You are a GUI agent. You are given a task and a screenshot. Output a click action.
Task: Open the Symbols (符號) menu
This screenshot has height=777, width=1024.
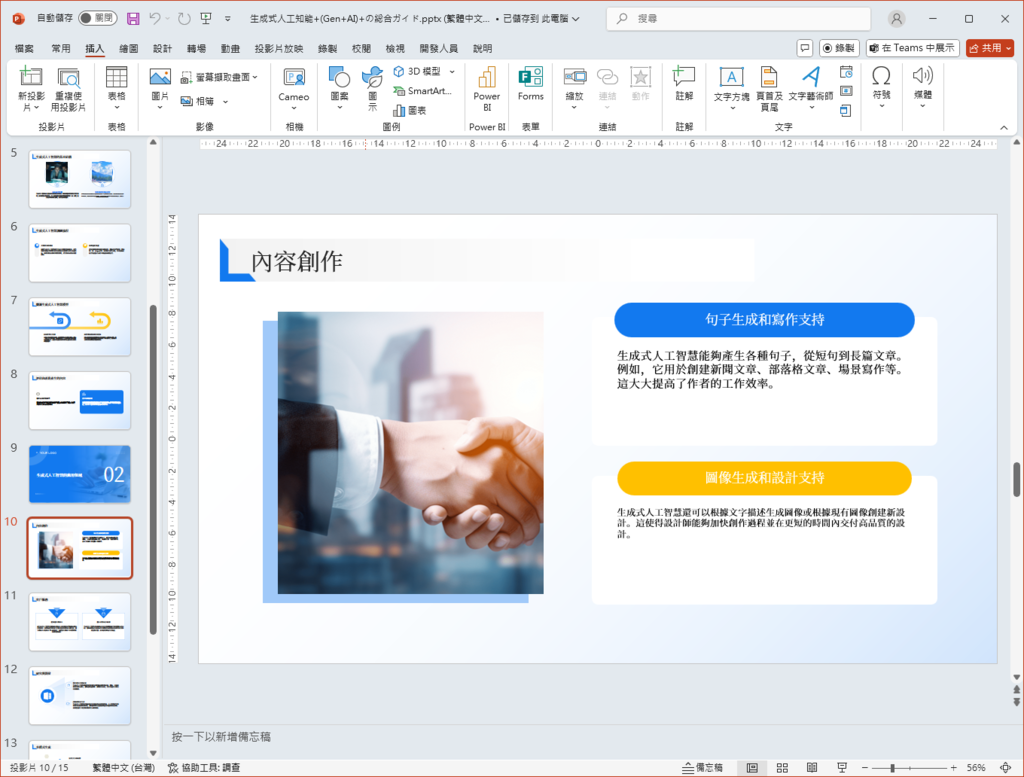(881, 87)
